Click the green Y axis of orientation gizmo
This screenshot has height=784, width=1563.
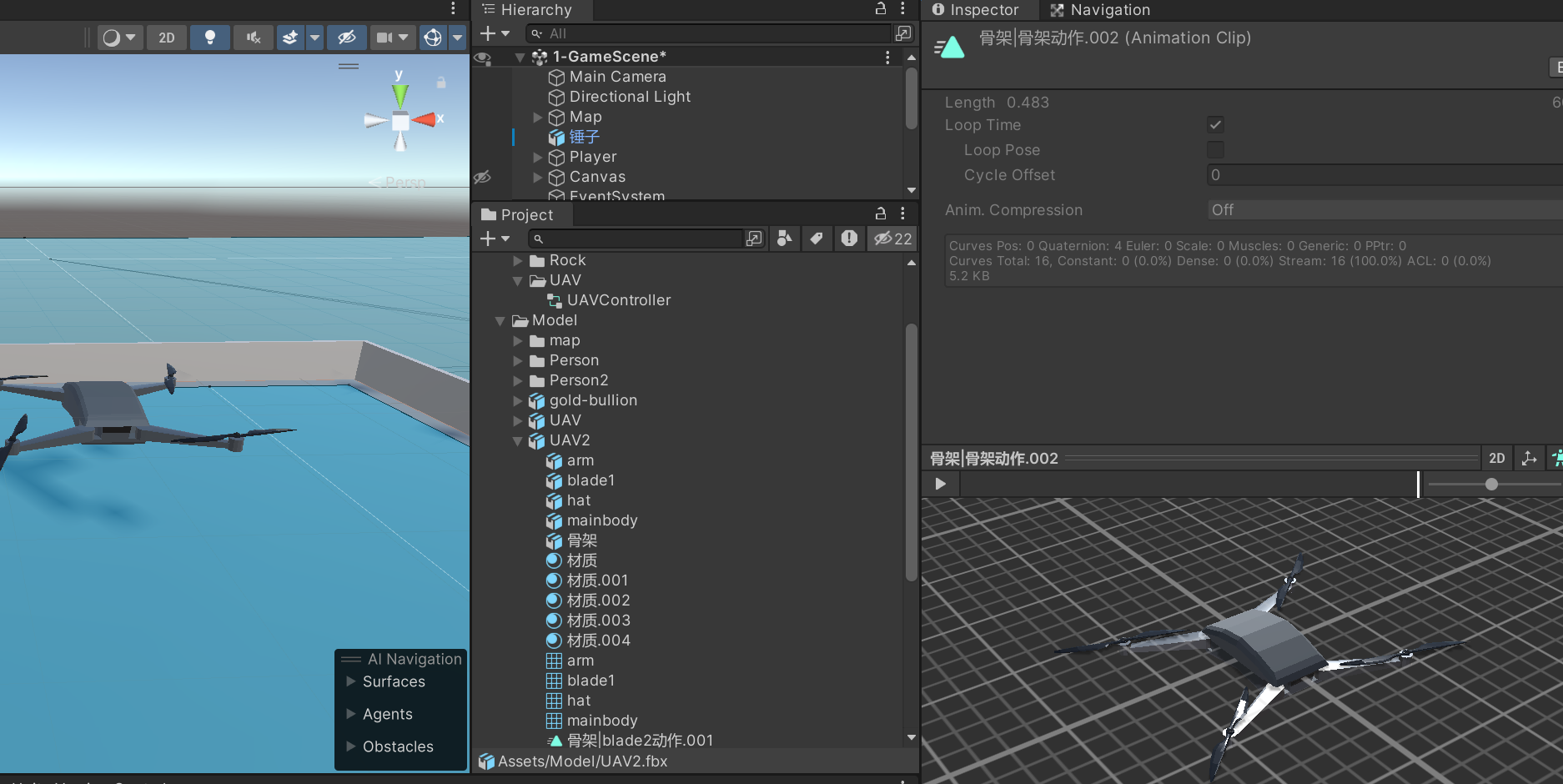[400, 94]
